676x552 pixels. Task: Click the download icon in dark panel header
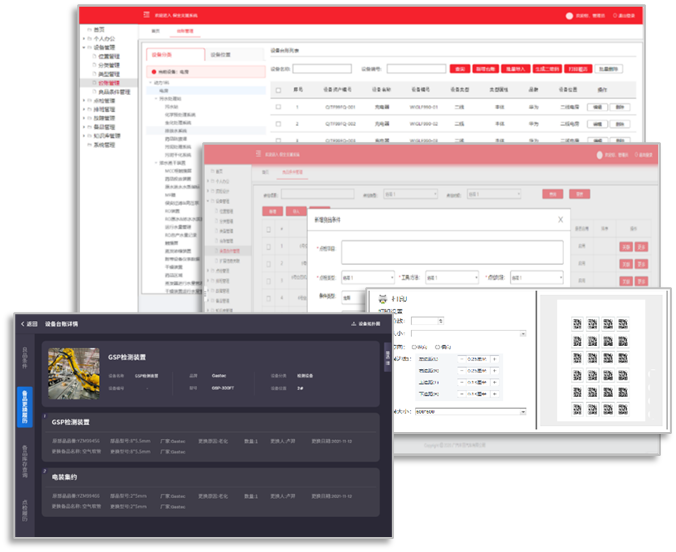click(x=353, y=324)
